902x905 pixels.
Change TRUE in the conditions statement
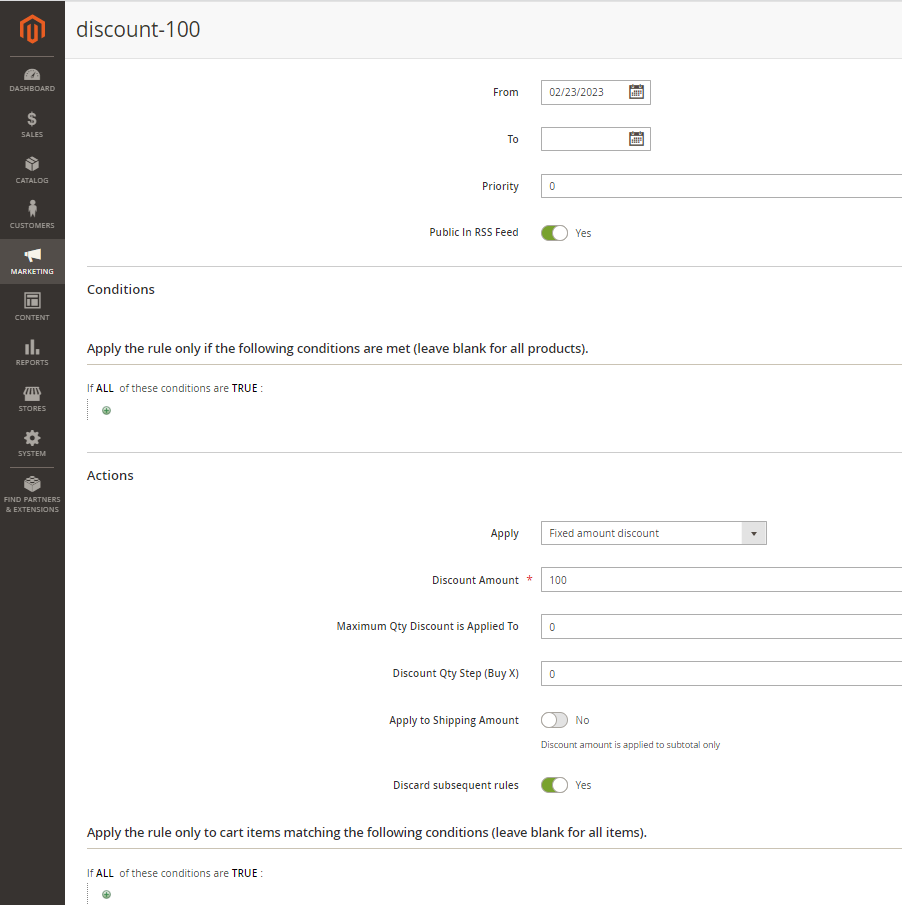(244, 387)
